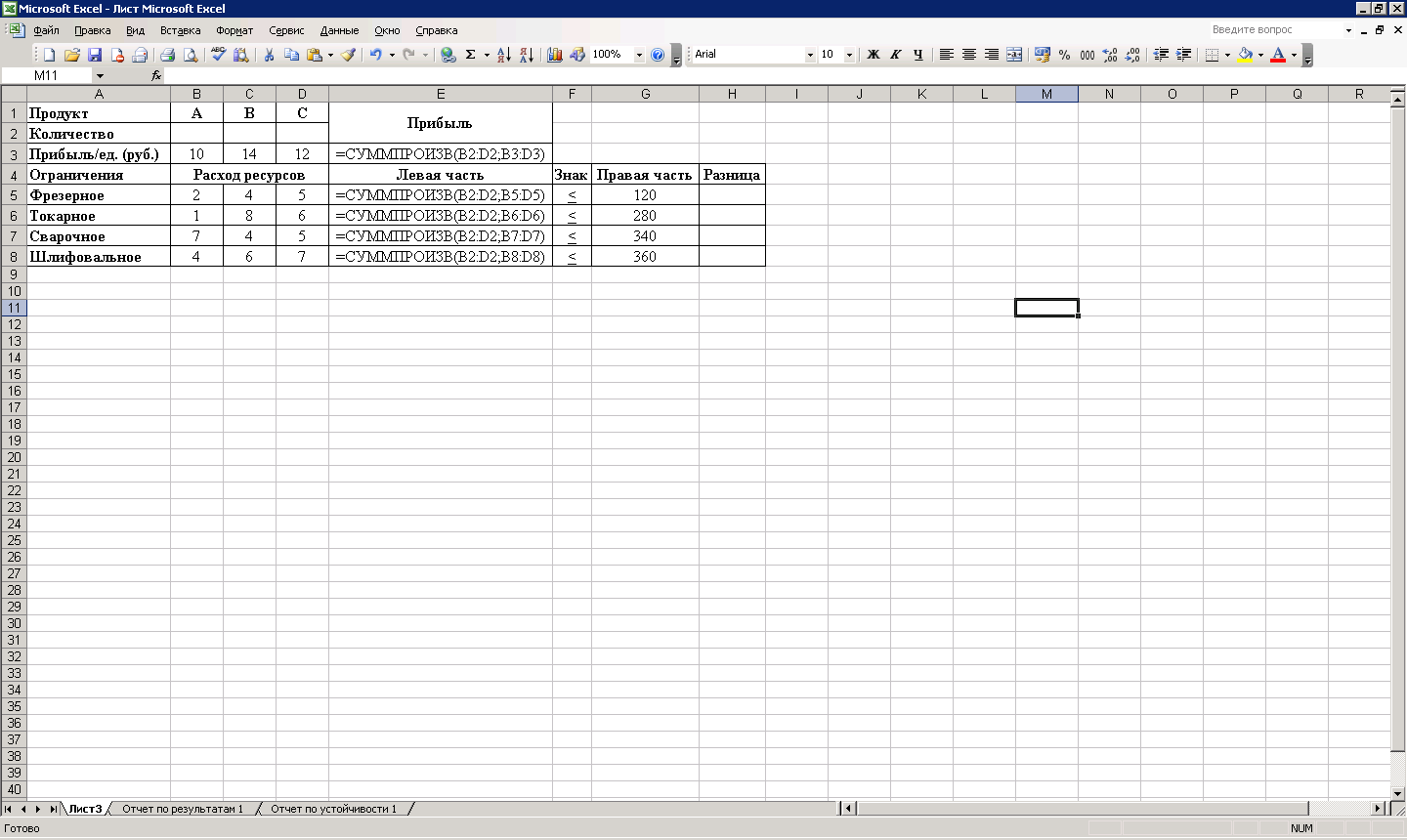Image resolution: width=1407 pixels, height=840 pixels.
Task: Merge and center cells icon
Action: pos(1014,55)
